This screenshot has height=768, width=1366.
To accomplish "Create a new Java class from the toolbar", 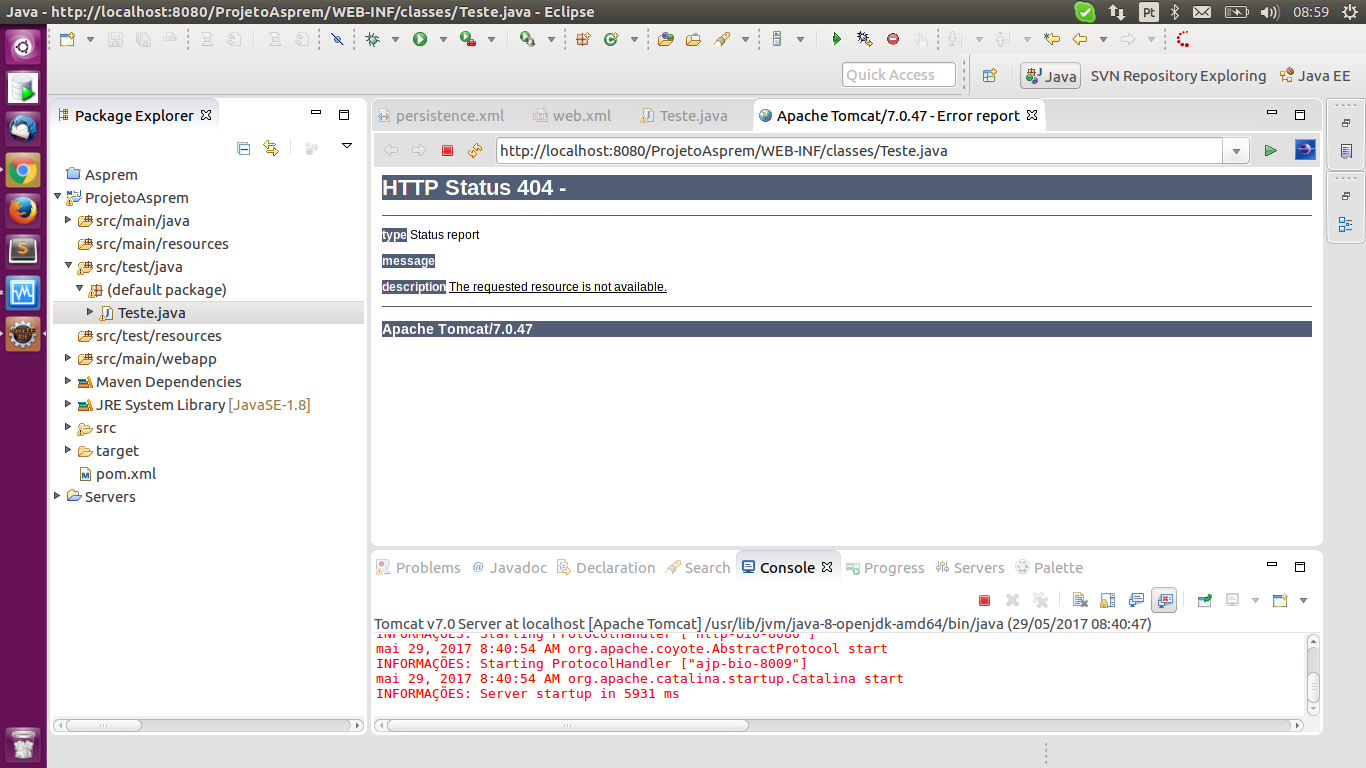I will [611, 39].
